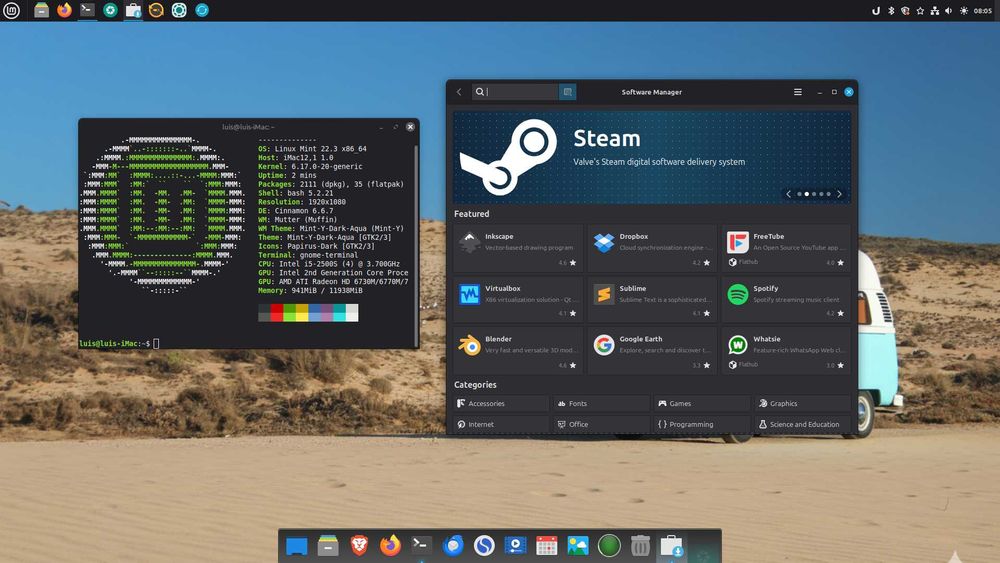The height and width of the screenshot is (563, 1000).
Task: Open Google Earth app card
Action: (652, 351)
